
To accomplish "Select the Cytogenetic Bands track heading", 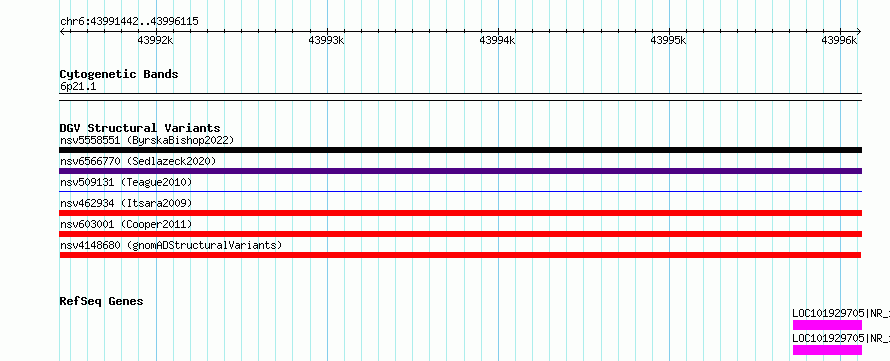I will coord(119,74).
